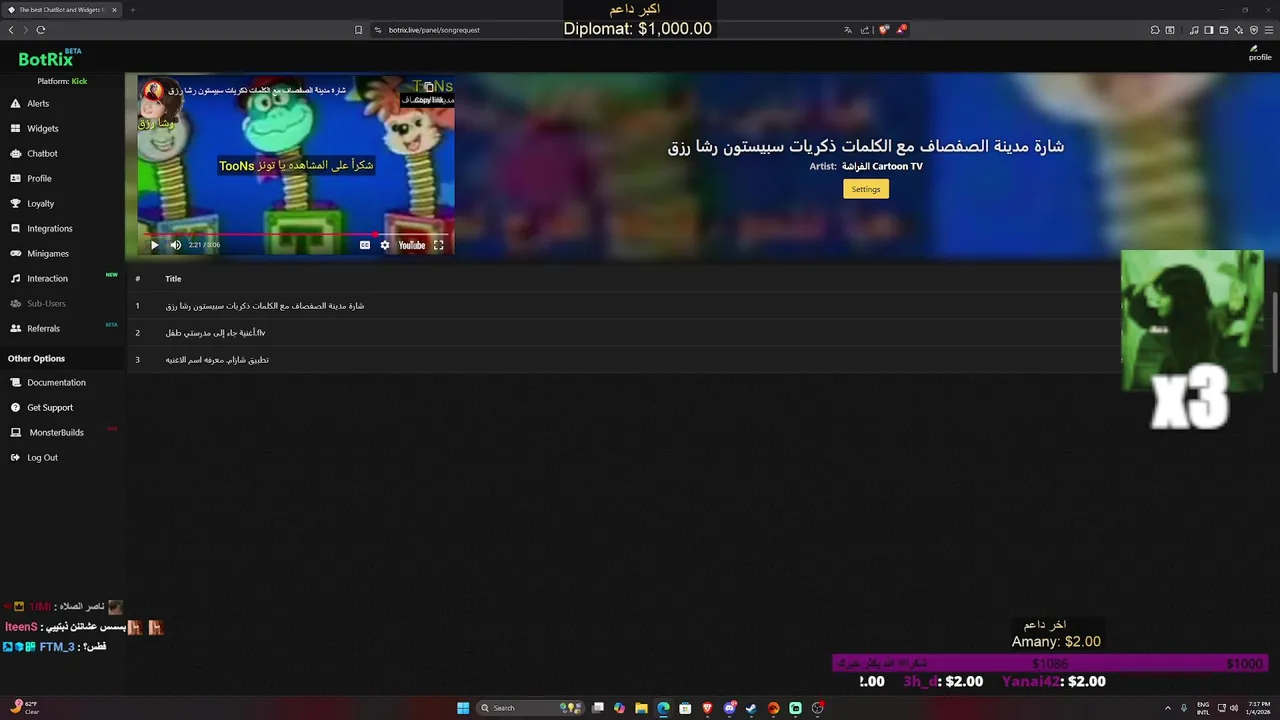Click bookmark icon in address bar

358,30
